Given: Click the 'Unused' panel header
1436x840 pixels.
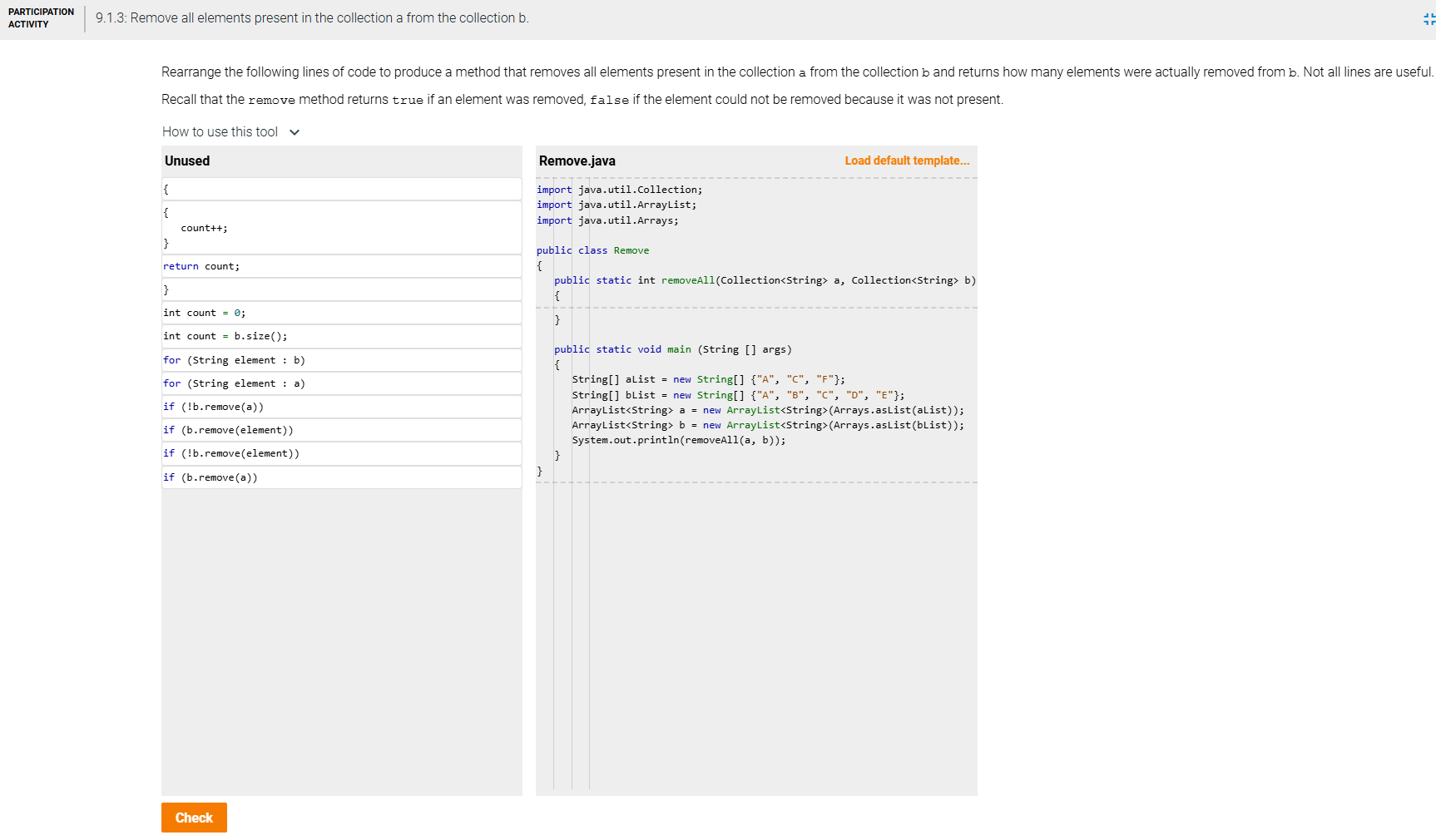Looking at the screenshot, I should [187, 161].
